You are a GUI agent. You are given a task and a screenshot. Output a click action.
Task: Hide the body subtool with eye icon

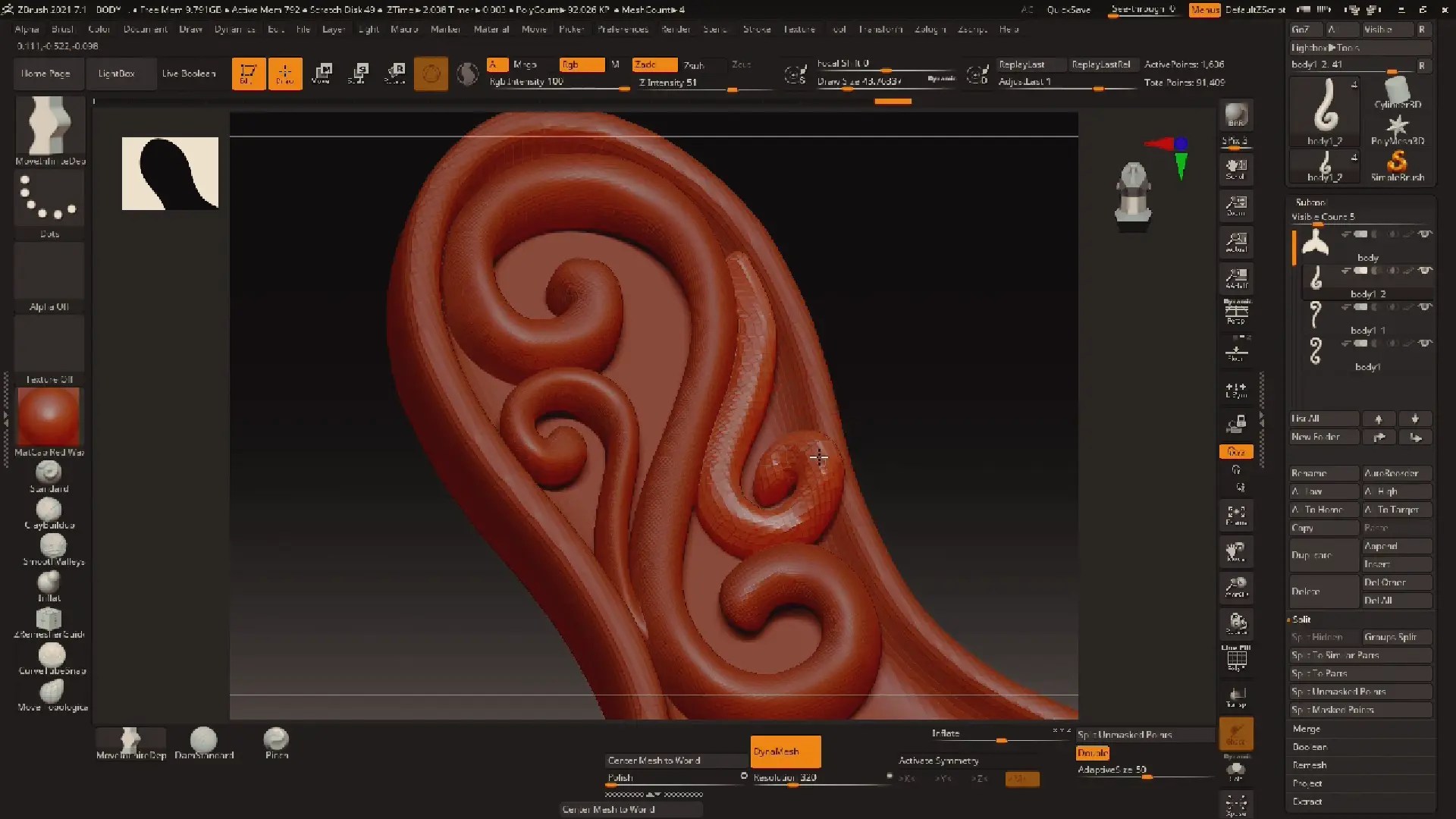point(1425,234)
